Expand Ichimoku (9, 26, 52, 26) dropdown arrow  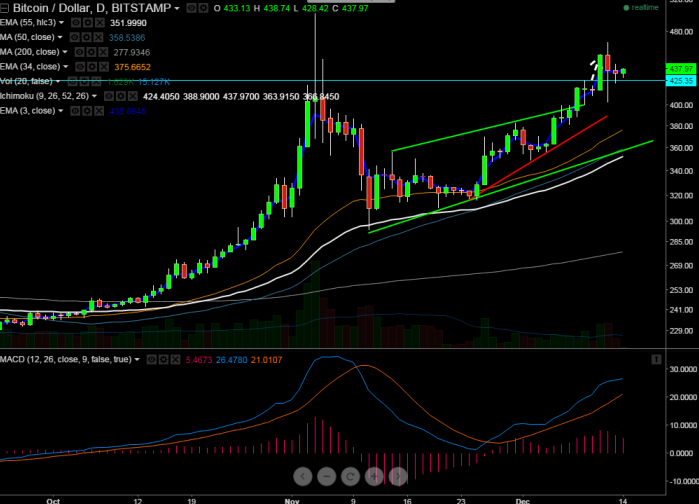tap(94, 96)
